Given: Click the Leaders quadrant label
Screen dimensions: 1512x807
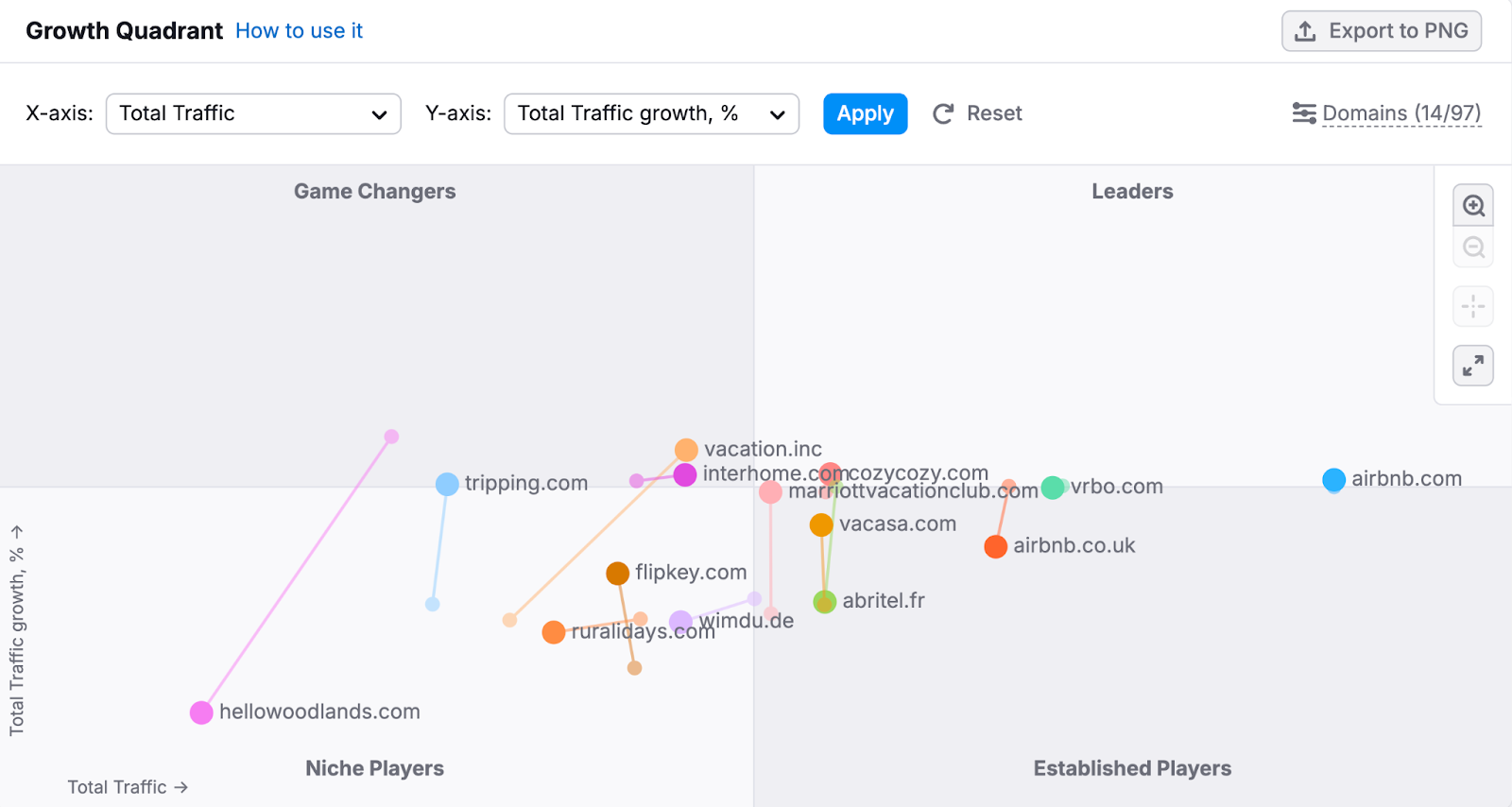Looking at the screenshot, I should (1132, 191).
